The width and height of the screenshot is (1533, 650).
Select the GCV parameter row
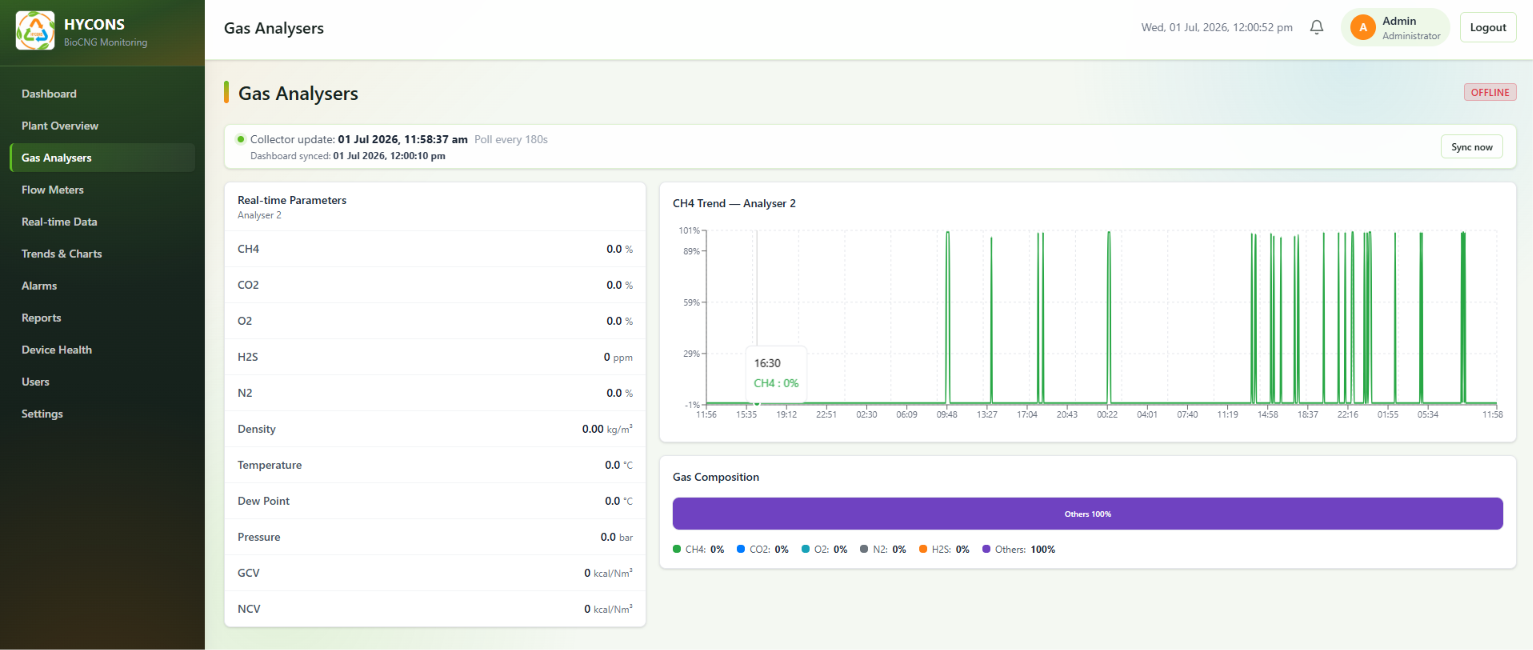[435, 573]
